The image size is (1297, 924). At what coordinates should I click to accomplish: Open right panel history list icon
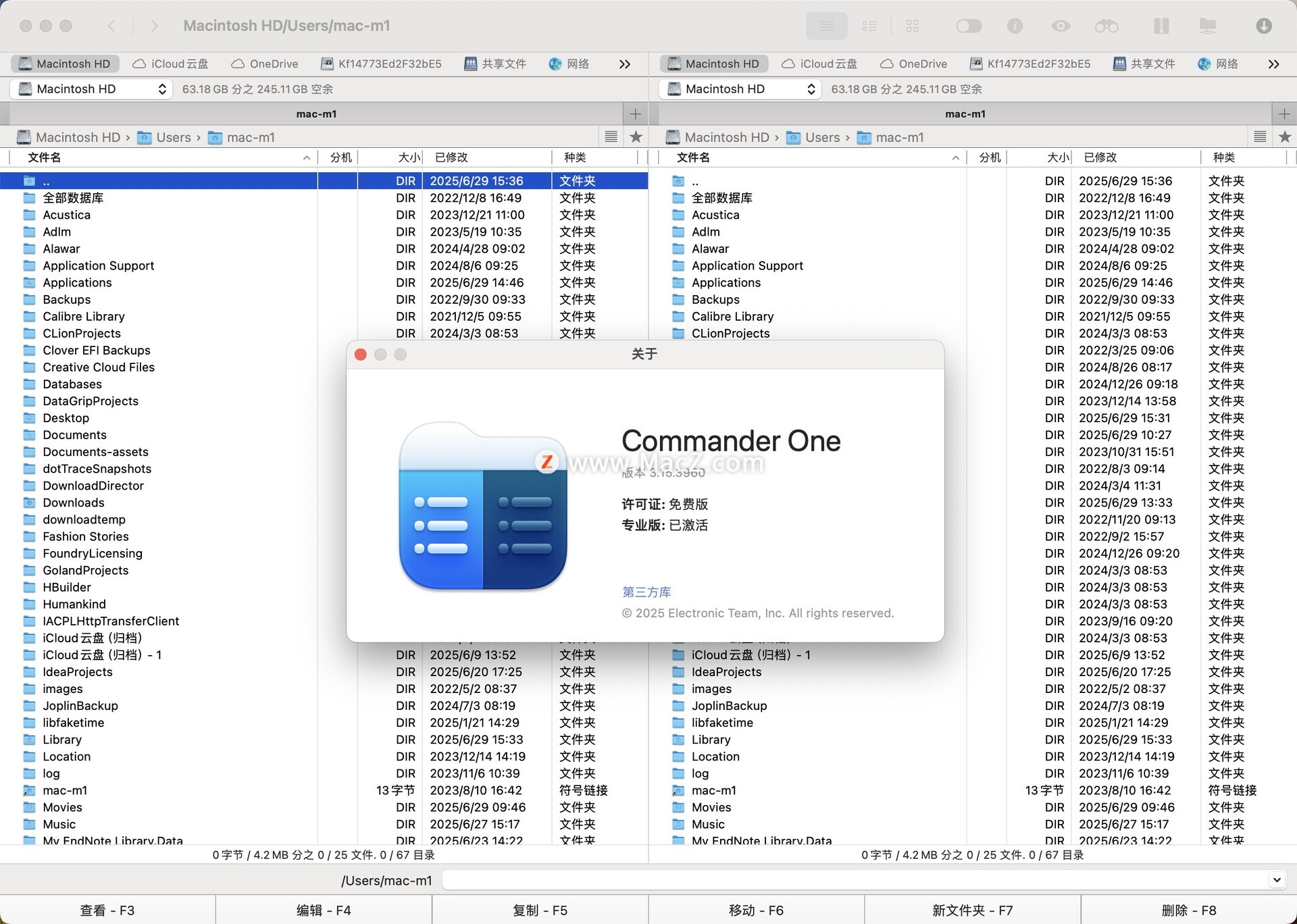point(1260,137)
